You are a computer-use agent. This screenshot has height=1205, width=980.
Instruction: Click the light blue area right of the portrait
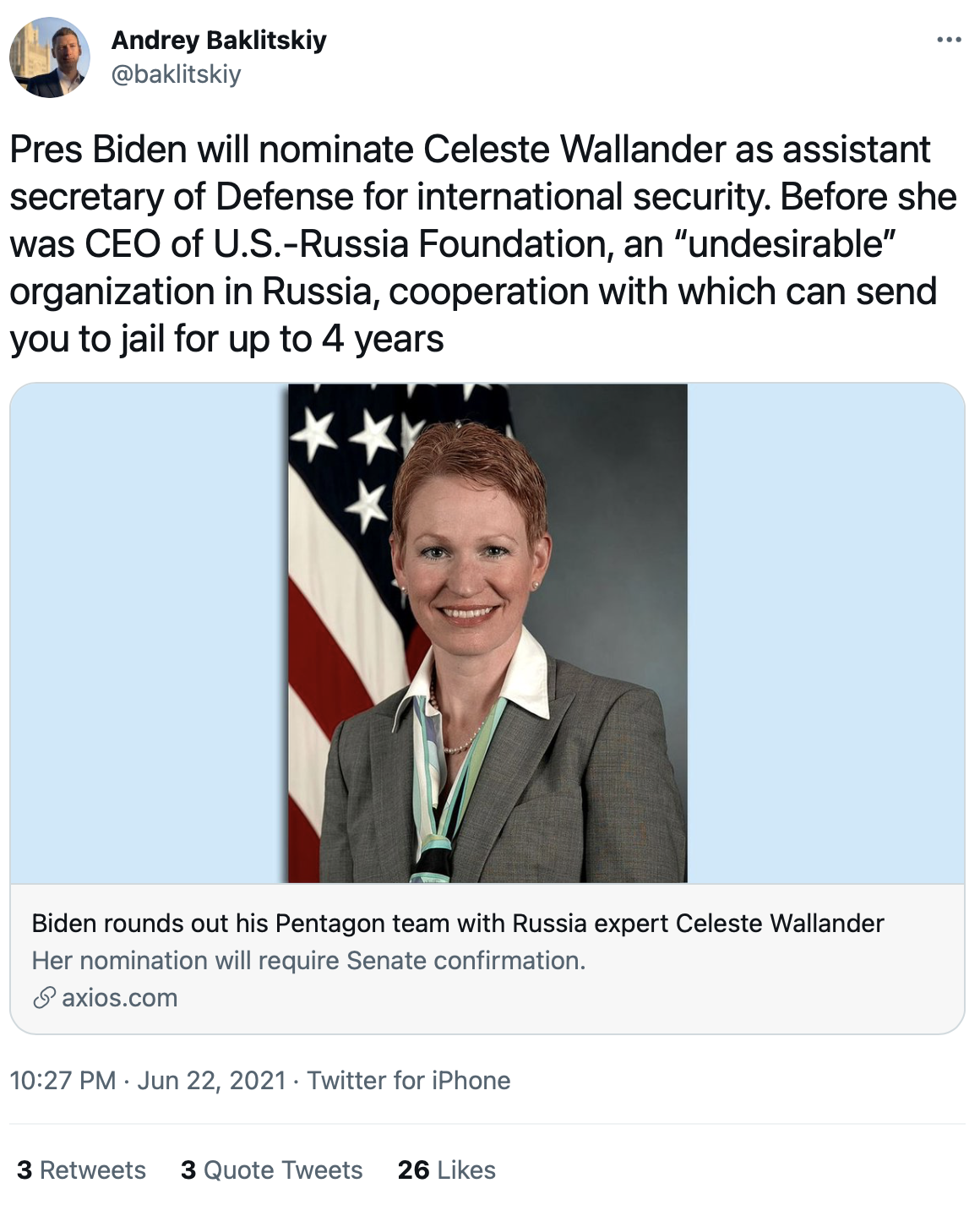826,633
